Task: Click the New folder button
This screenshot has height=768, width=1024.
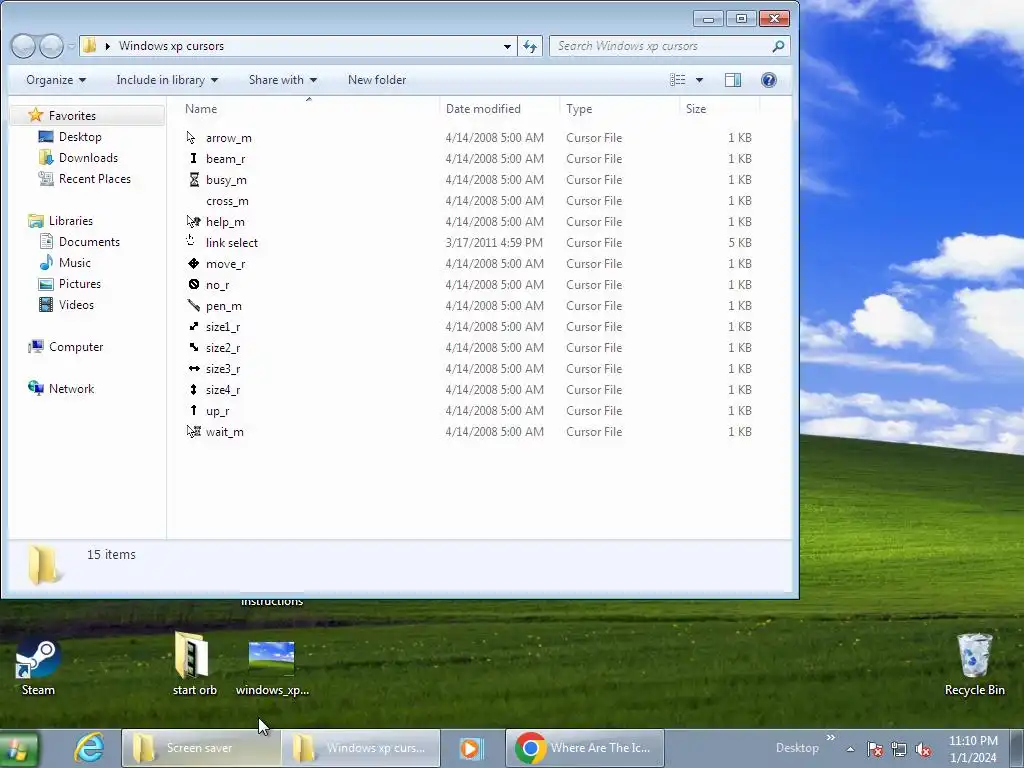Action: click(377, 80)
